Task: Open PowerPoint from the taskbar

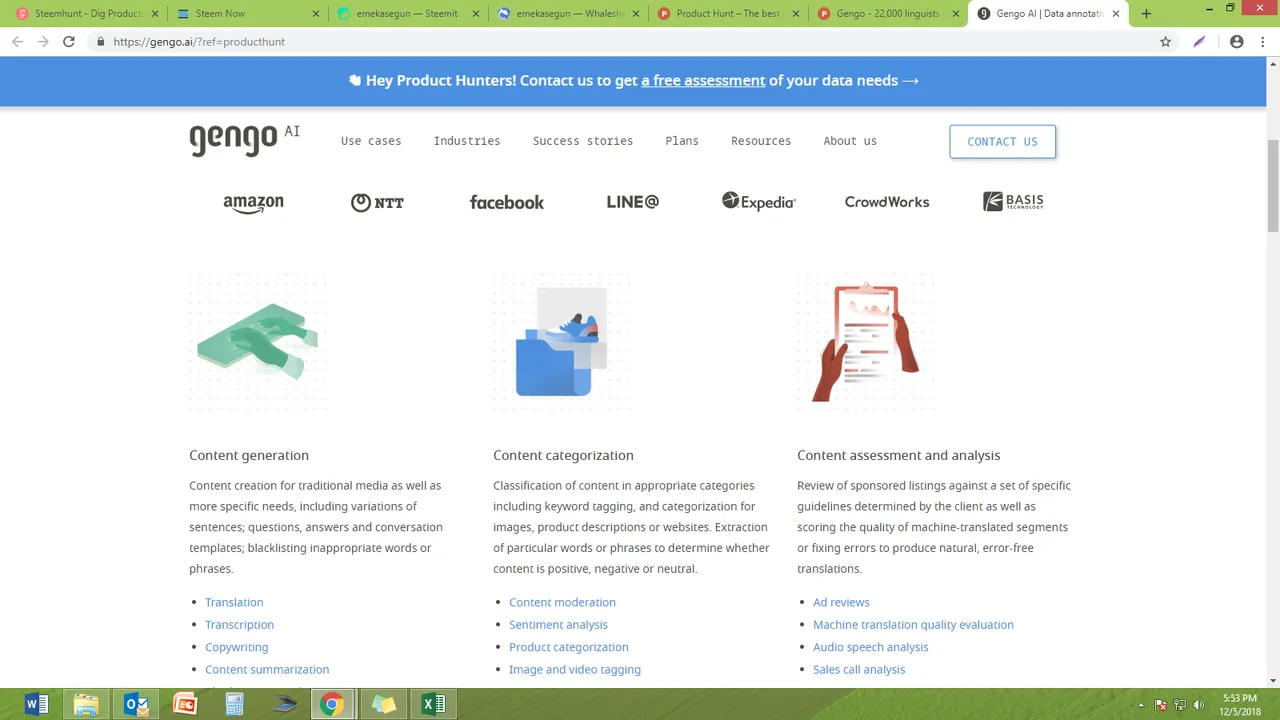Action: (185, 705)
